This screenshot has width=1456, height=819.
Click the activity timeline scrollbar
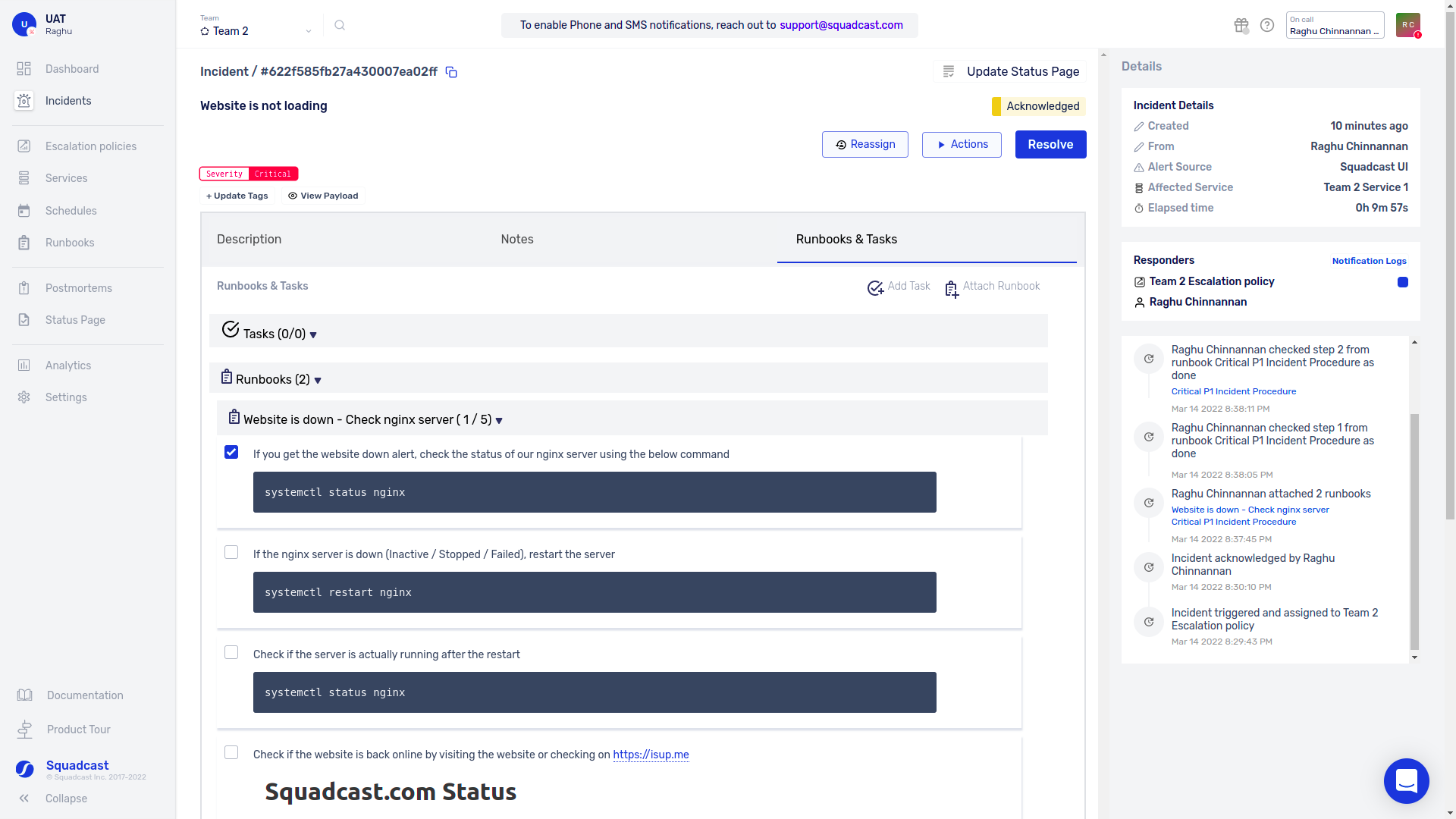1414,531
